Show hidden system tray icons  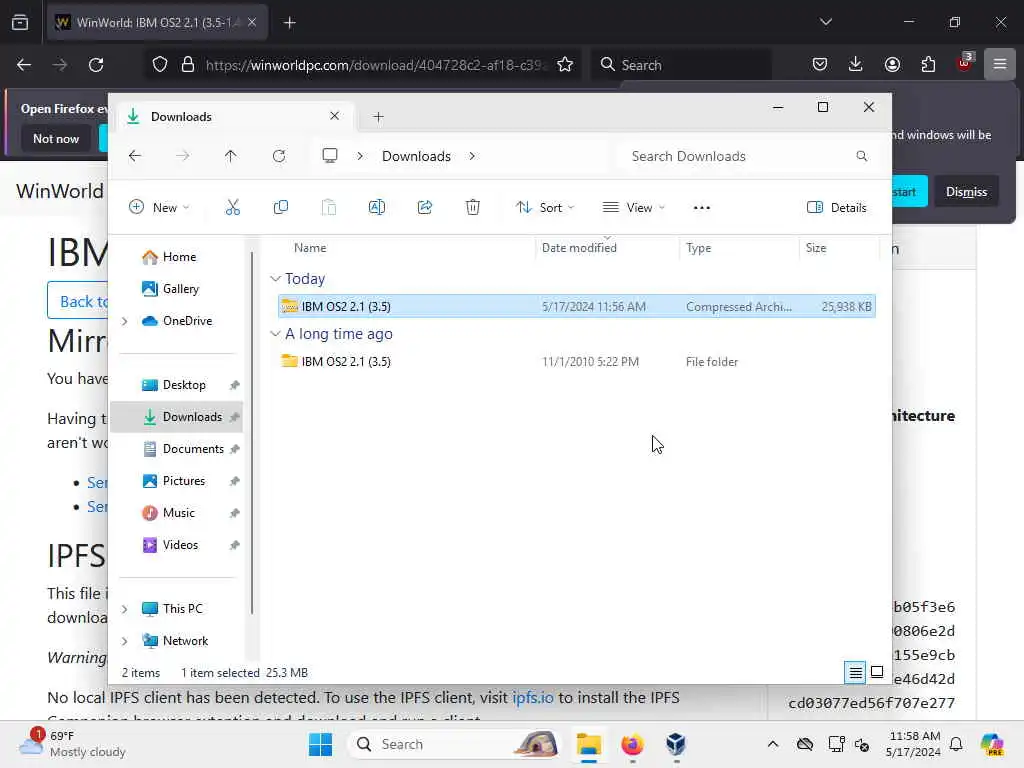[x=773, y=744]
